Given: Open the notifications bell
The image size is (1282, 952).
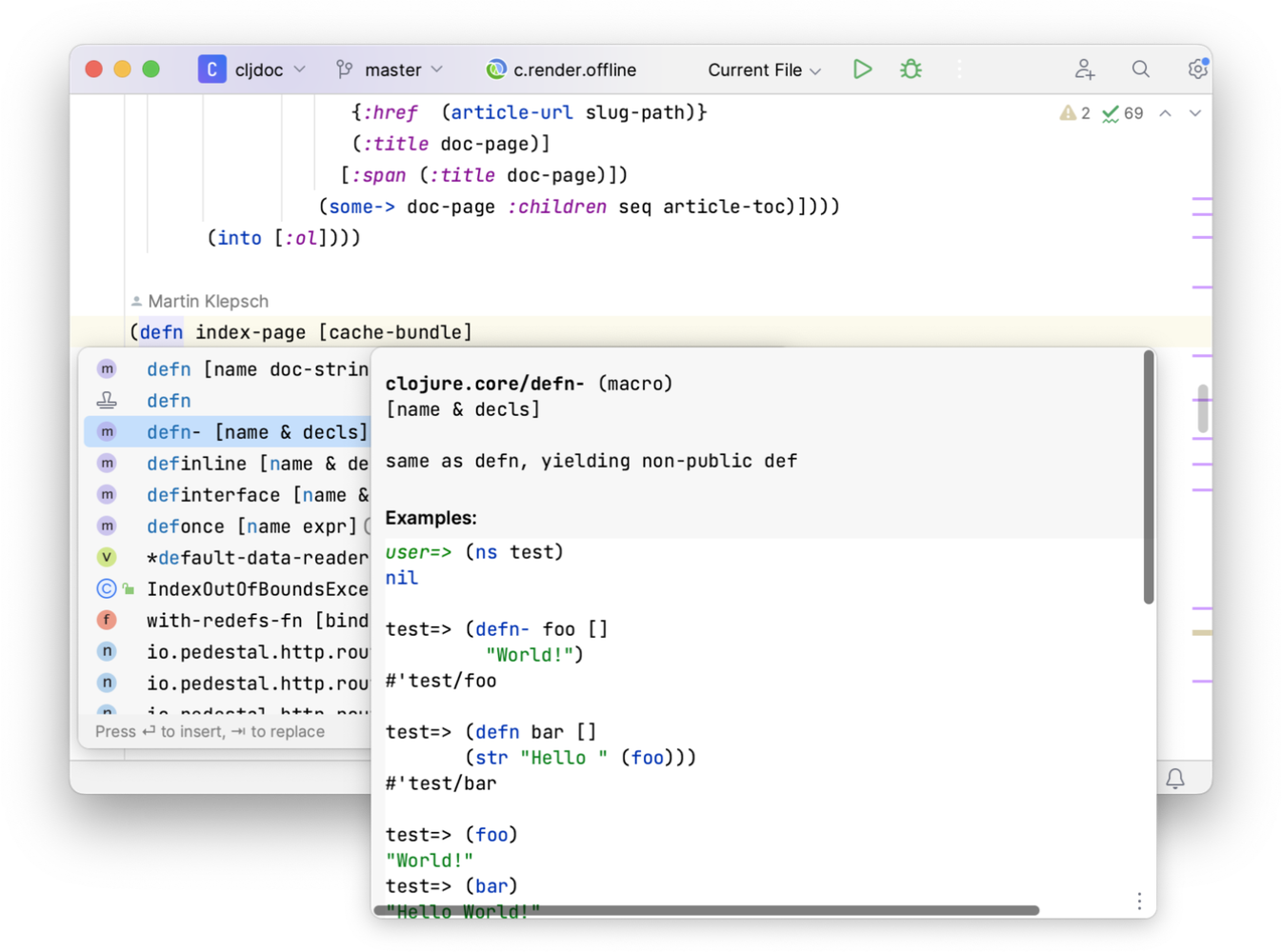Looking at the screenshot, I should coord(1175,779).
